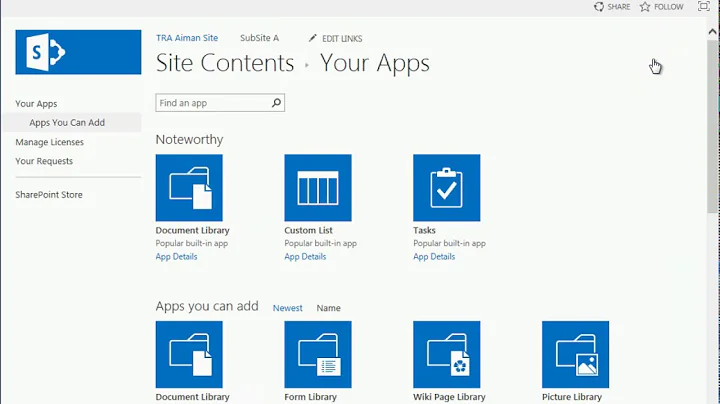Add the Form Library app
Viewport: 720px width, 404px height.
[x=318, y=354]
